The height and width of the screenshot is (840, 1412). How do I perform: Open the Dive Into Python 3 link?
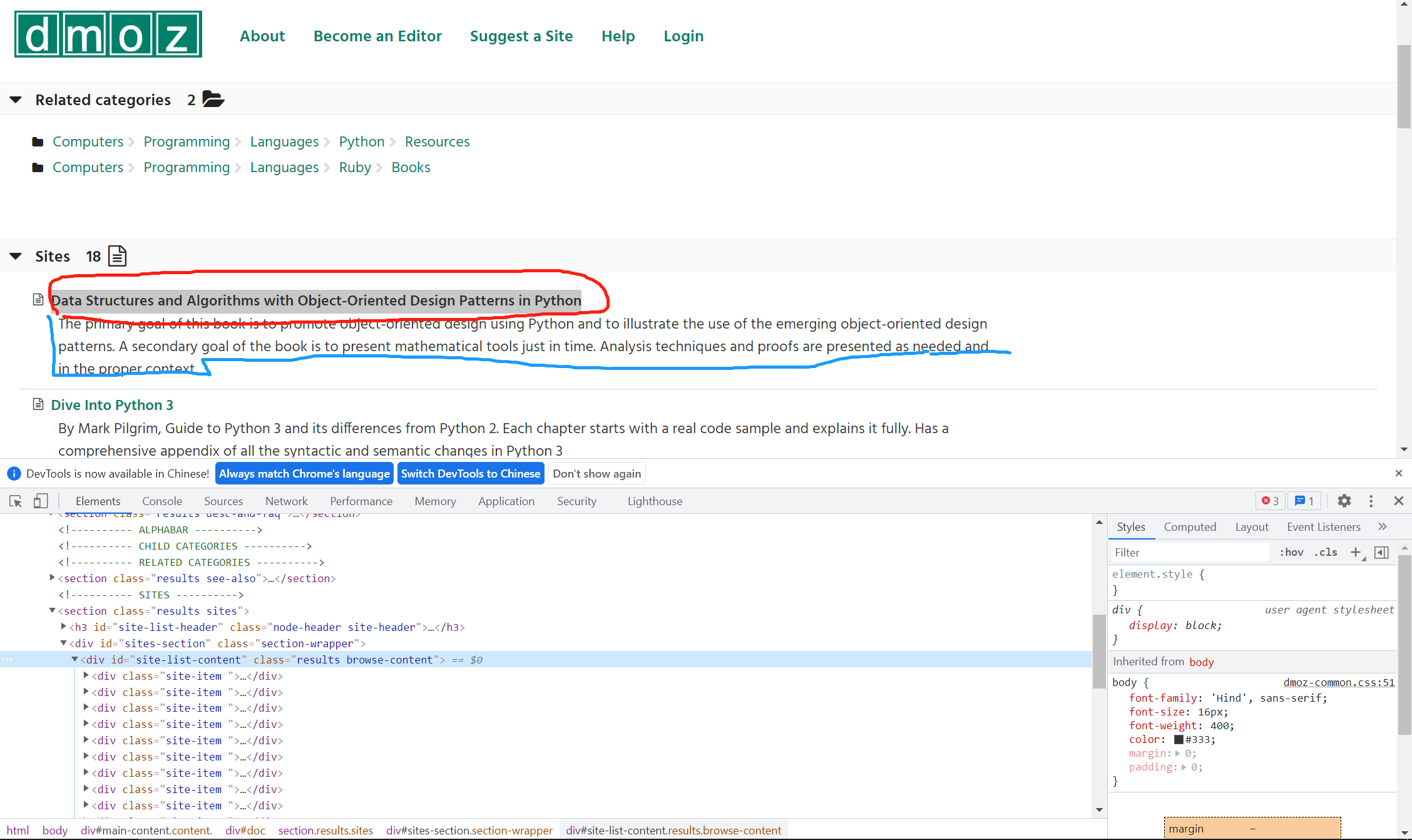[x=112, y=405]
